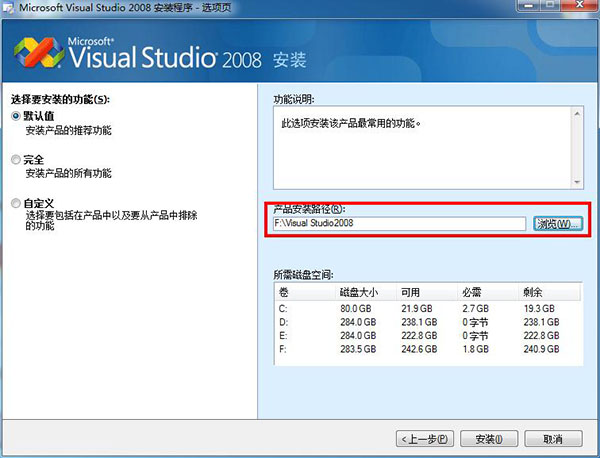Click the feature description text box
Image resolution: width=600 pixels, height=458 pixels.
(421, 147)
